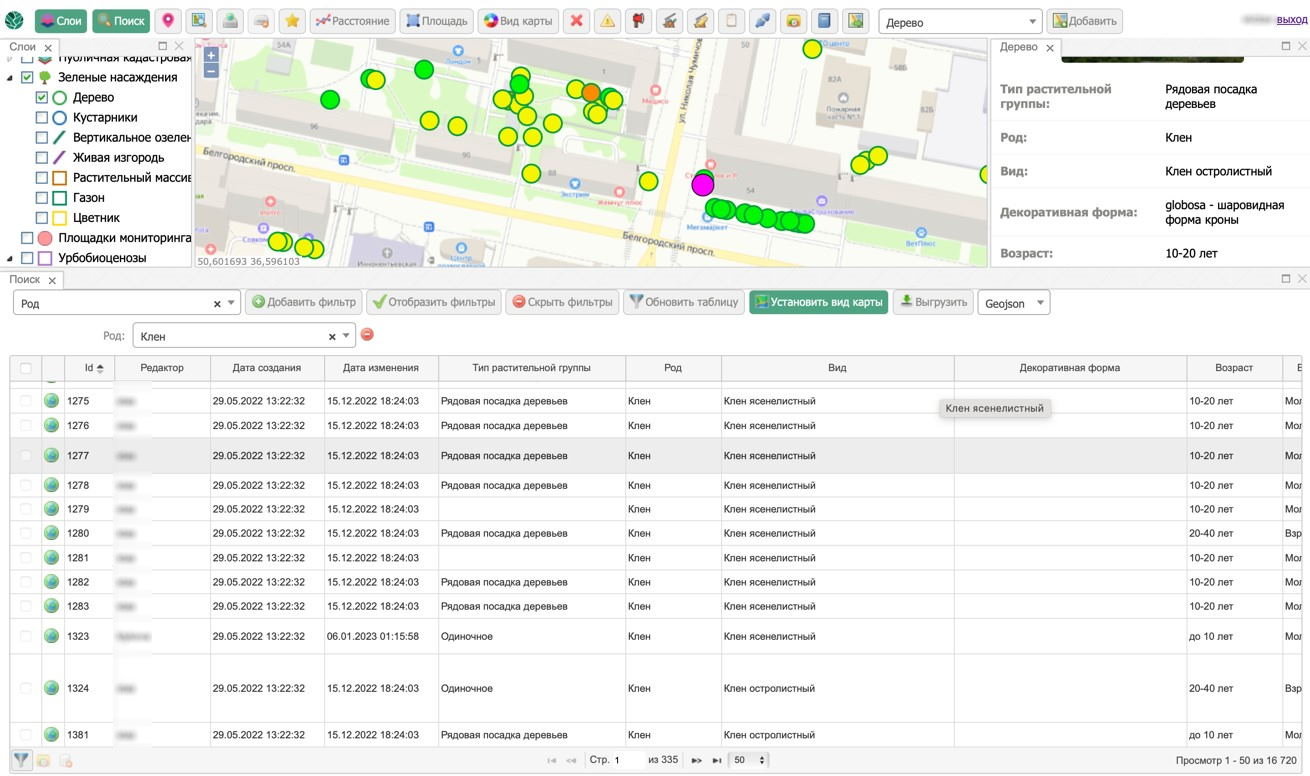
Task: Enable the Газон layer checkbox
Action: (x=42, y=198)
